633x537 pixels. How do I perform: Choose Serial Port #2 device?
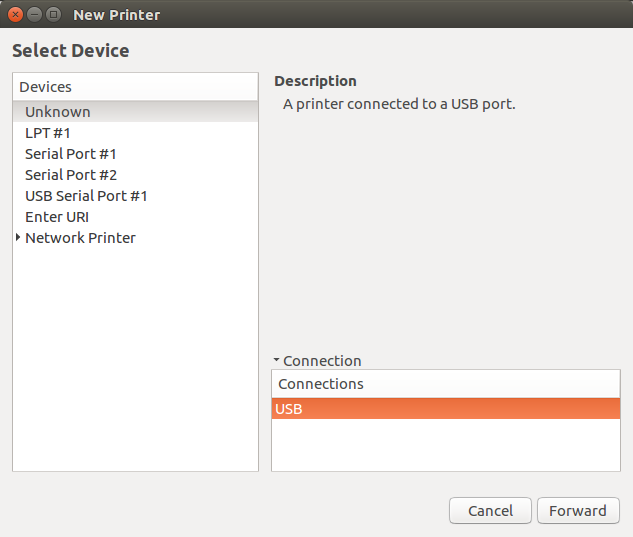coord(71,175)
